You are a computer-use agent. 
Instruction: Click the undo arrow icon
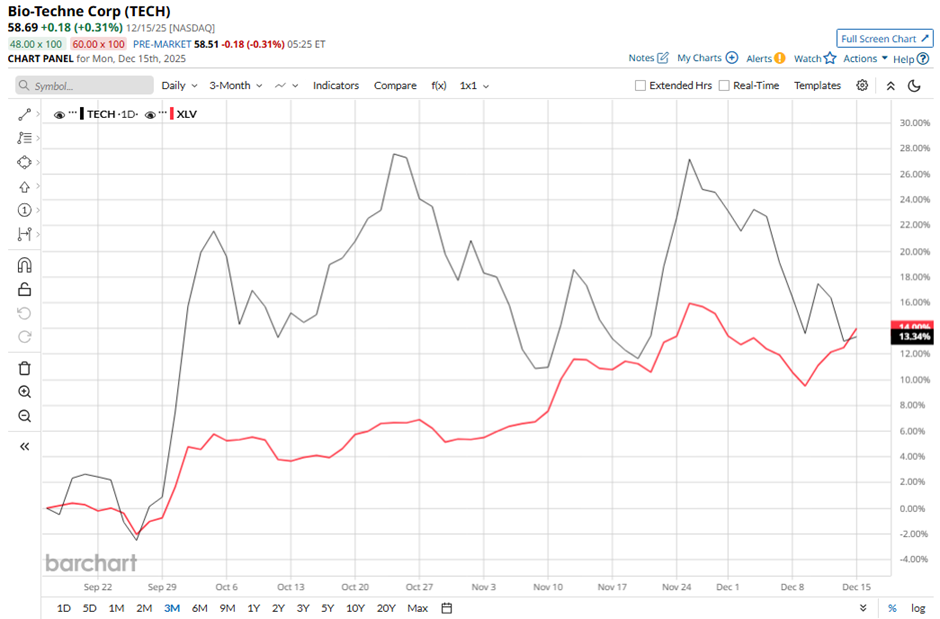tap(25, 313)
